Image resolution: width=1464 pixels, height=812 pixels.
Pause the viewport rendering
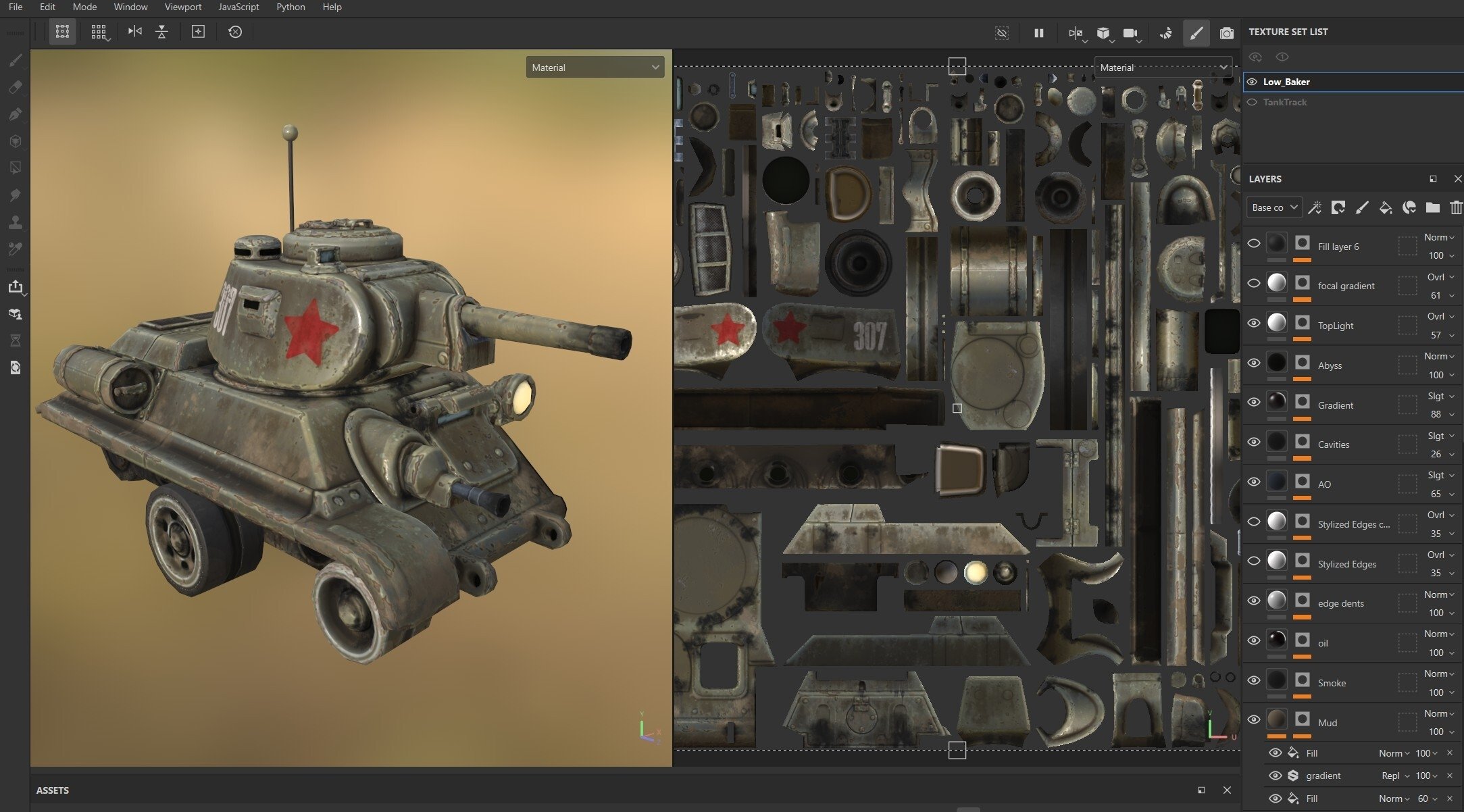point(1038,32)
